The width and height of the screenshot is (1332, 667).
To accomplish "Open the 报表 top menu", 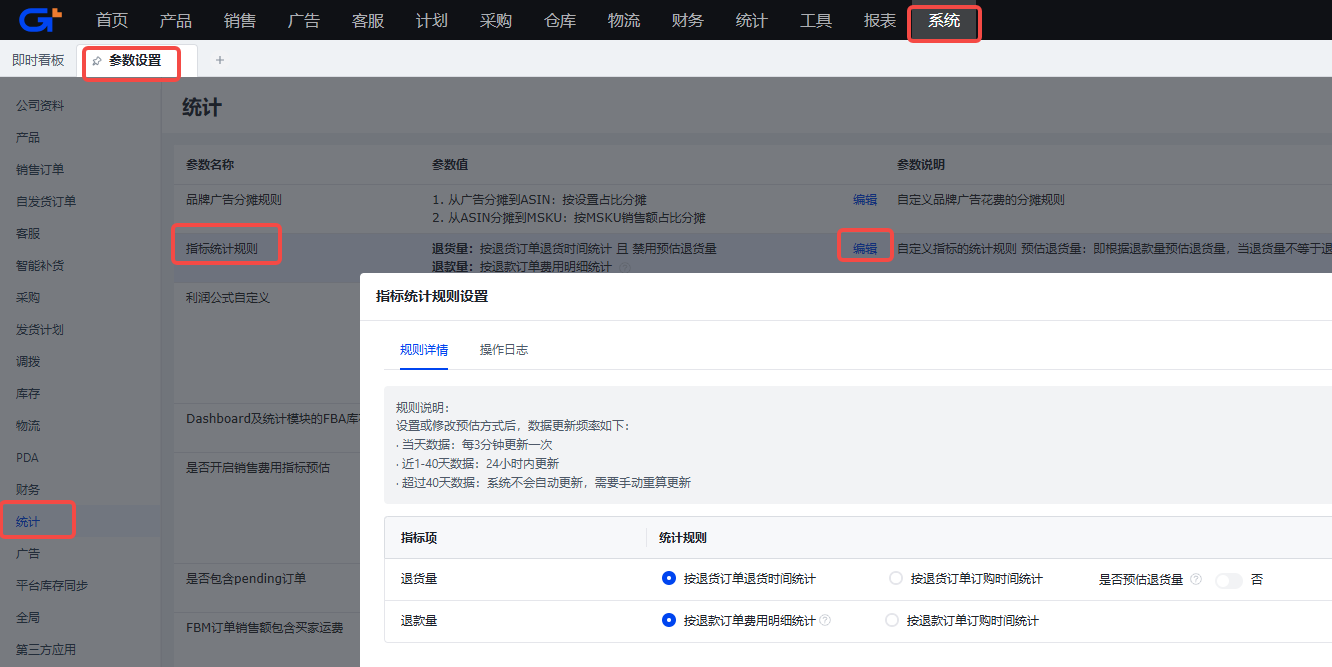I will click(880, 21).
